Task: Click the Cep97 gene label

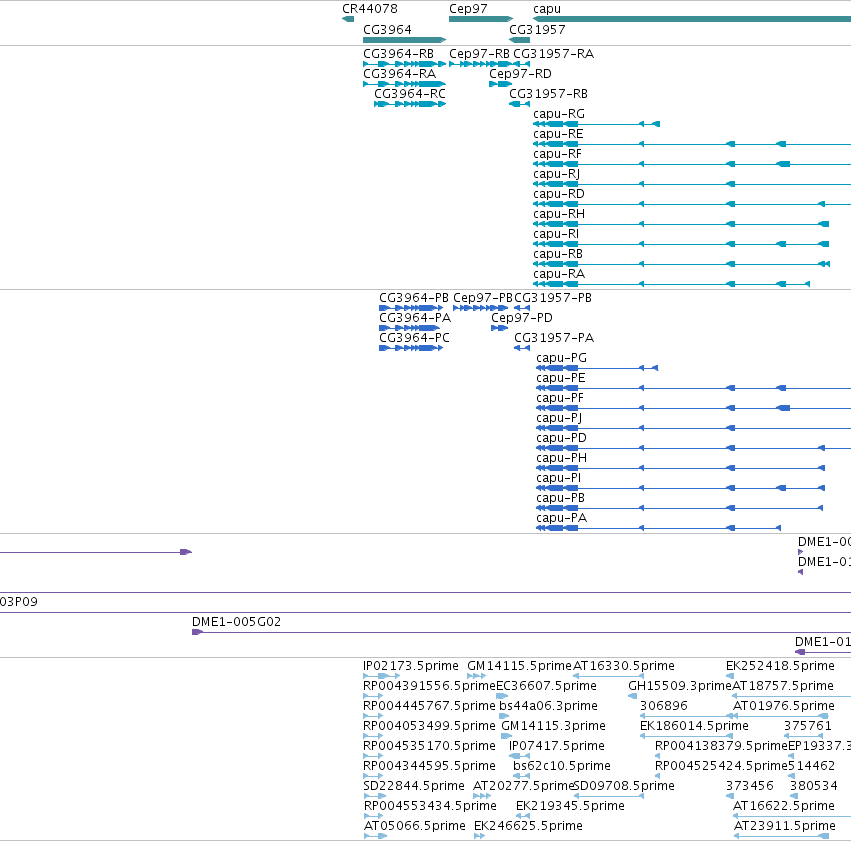Action: (468, 9)
